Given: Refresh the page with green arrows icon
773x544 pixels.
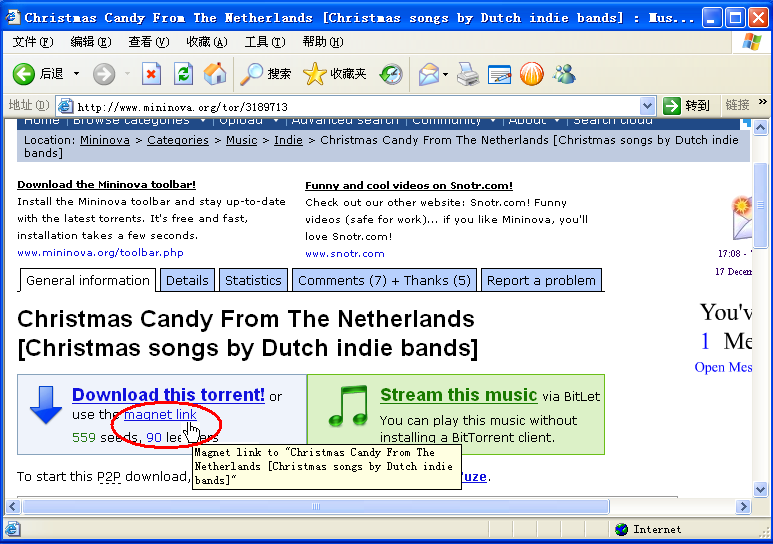Looking at the screenshot, I should click(183, 74).
